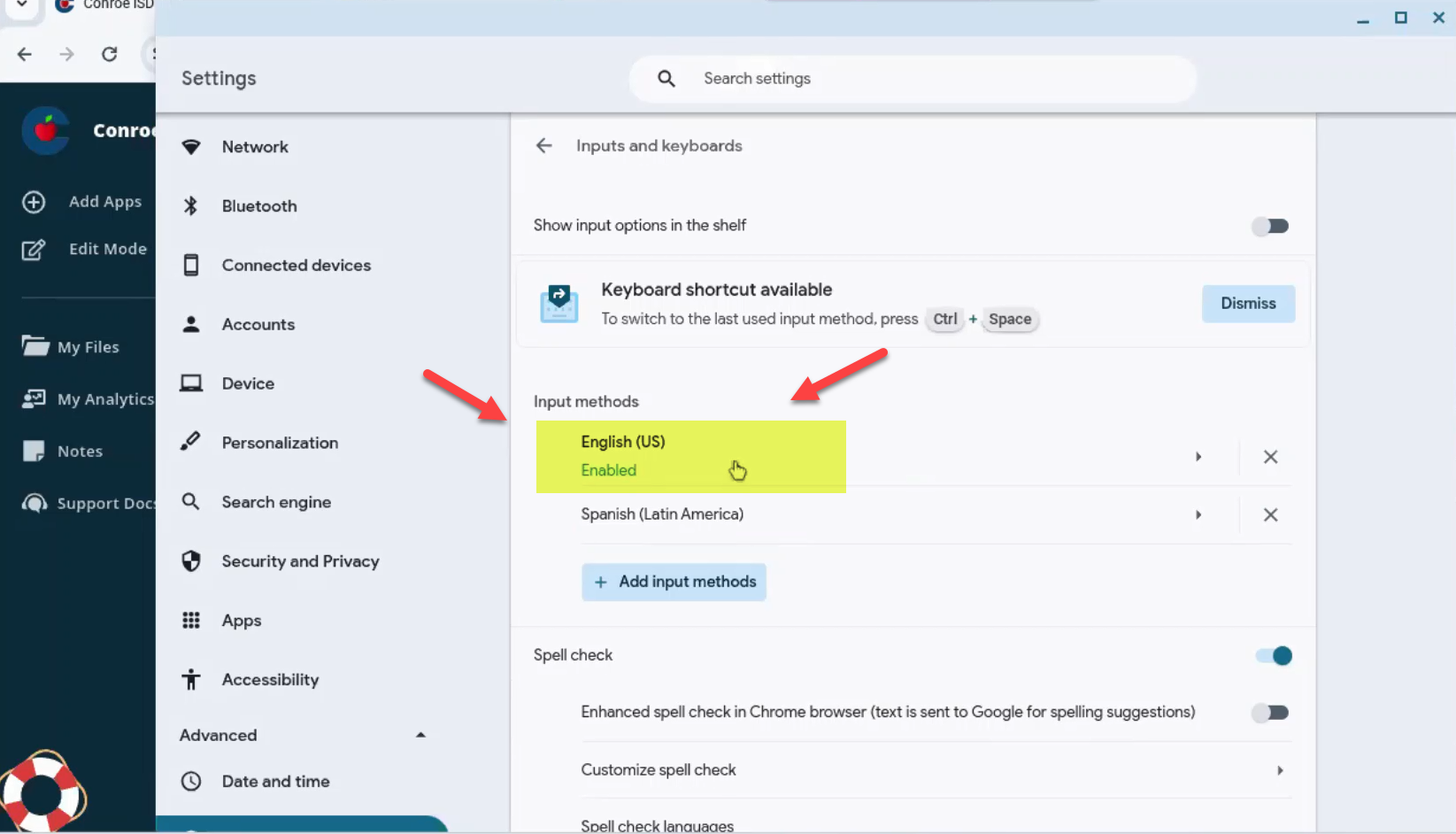Open Security and Privacy settings
The image size is (1456, 834).
300,561
